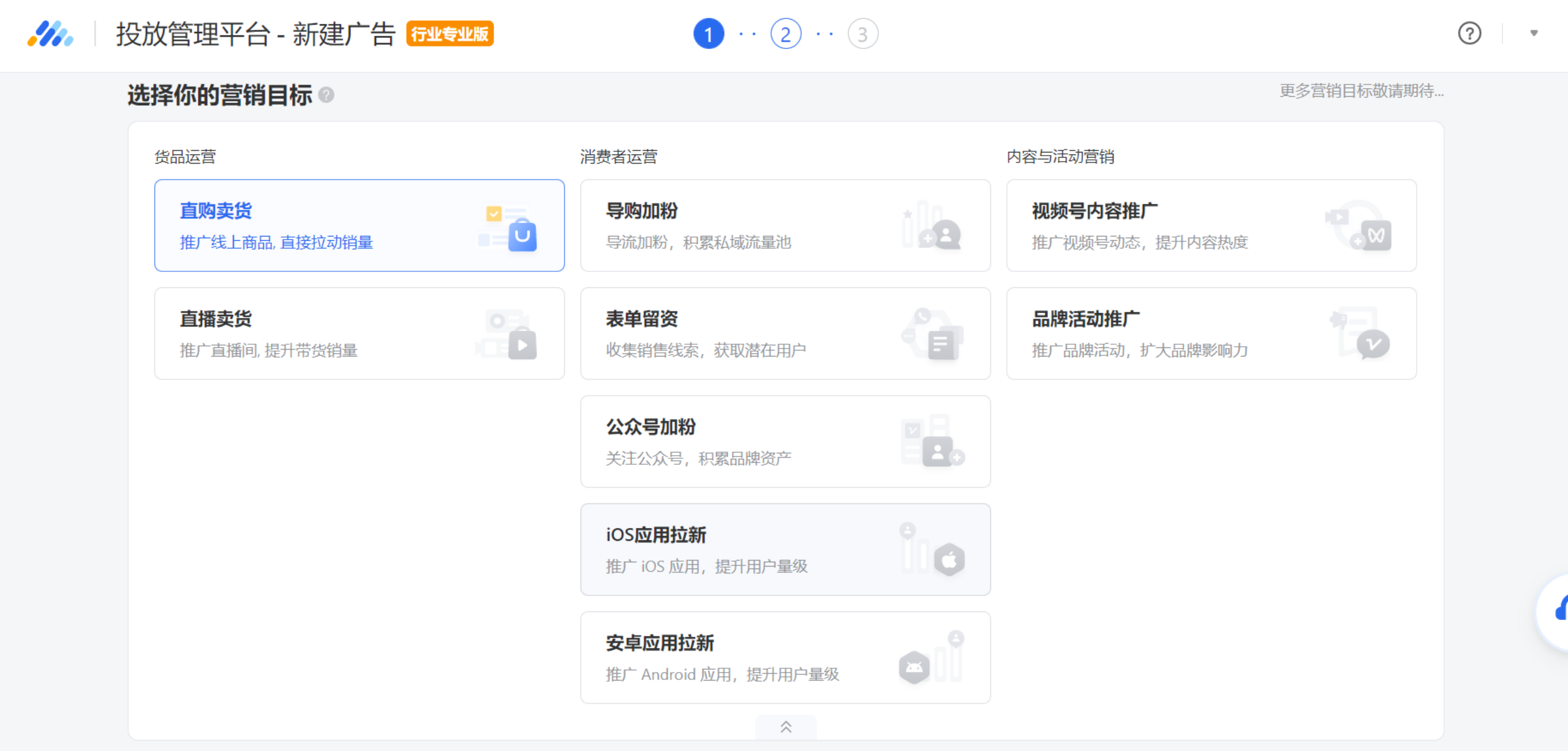Select the 品牌活动推广 marketing goal card
1568x751 pixels.
click(1212, 333)
